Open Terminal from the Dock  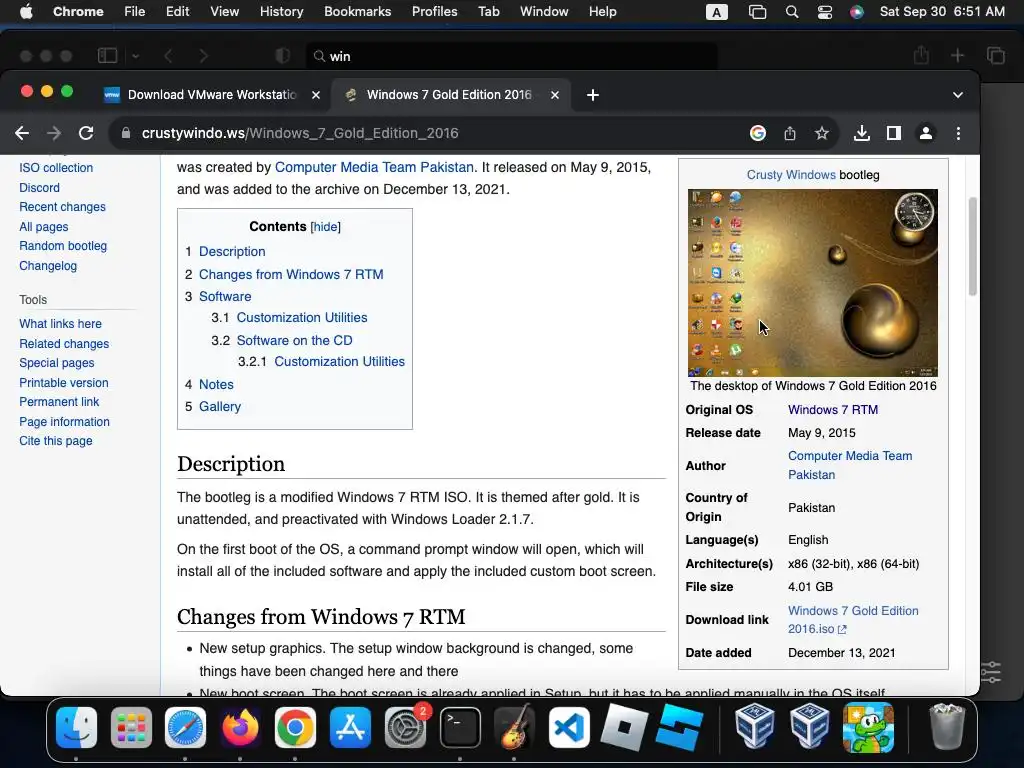(x=460, y=728)
